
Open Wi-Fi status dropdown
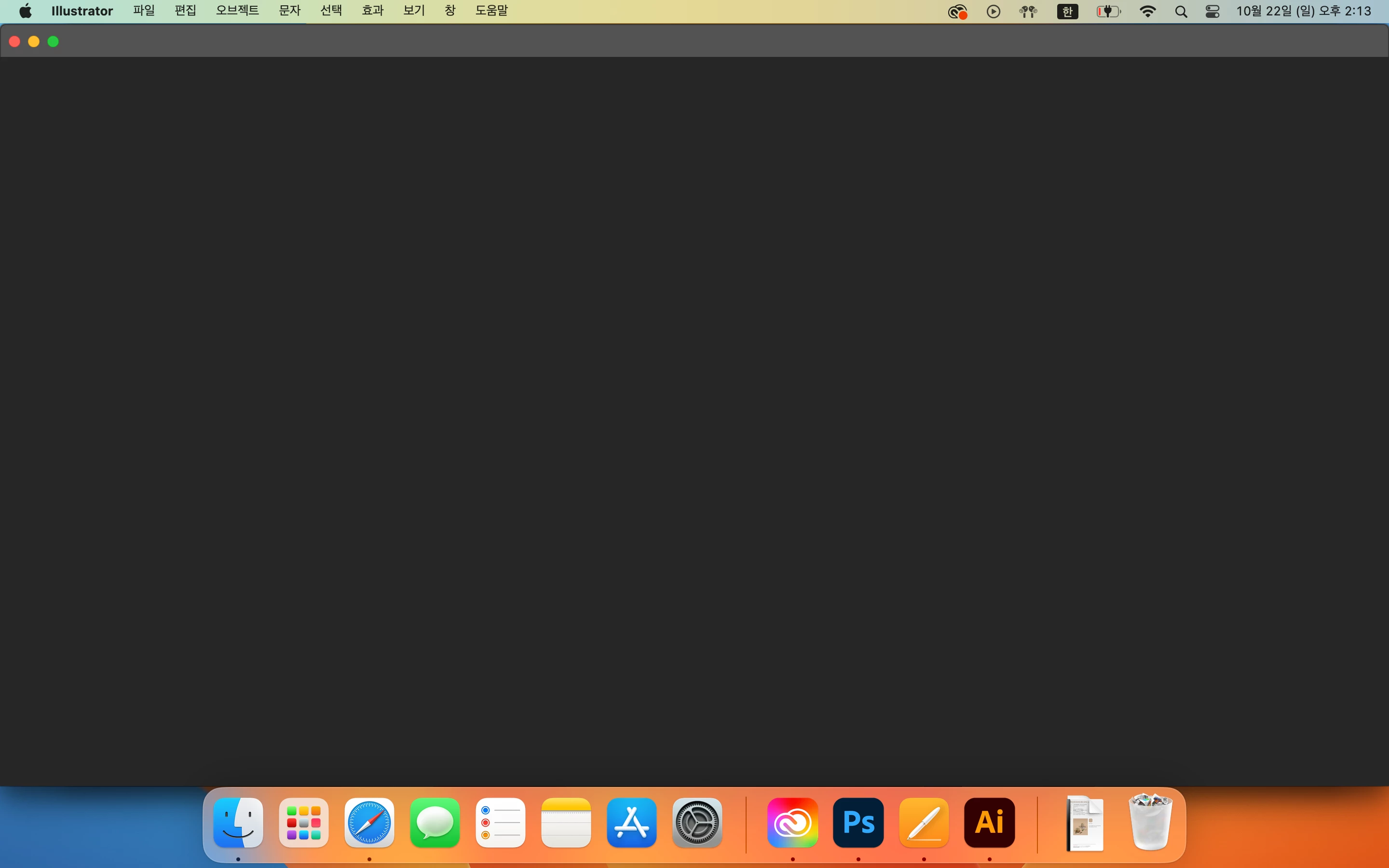pyautogui.click(x=1147, y=12)
